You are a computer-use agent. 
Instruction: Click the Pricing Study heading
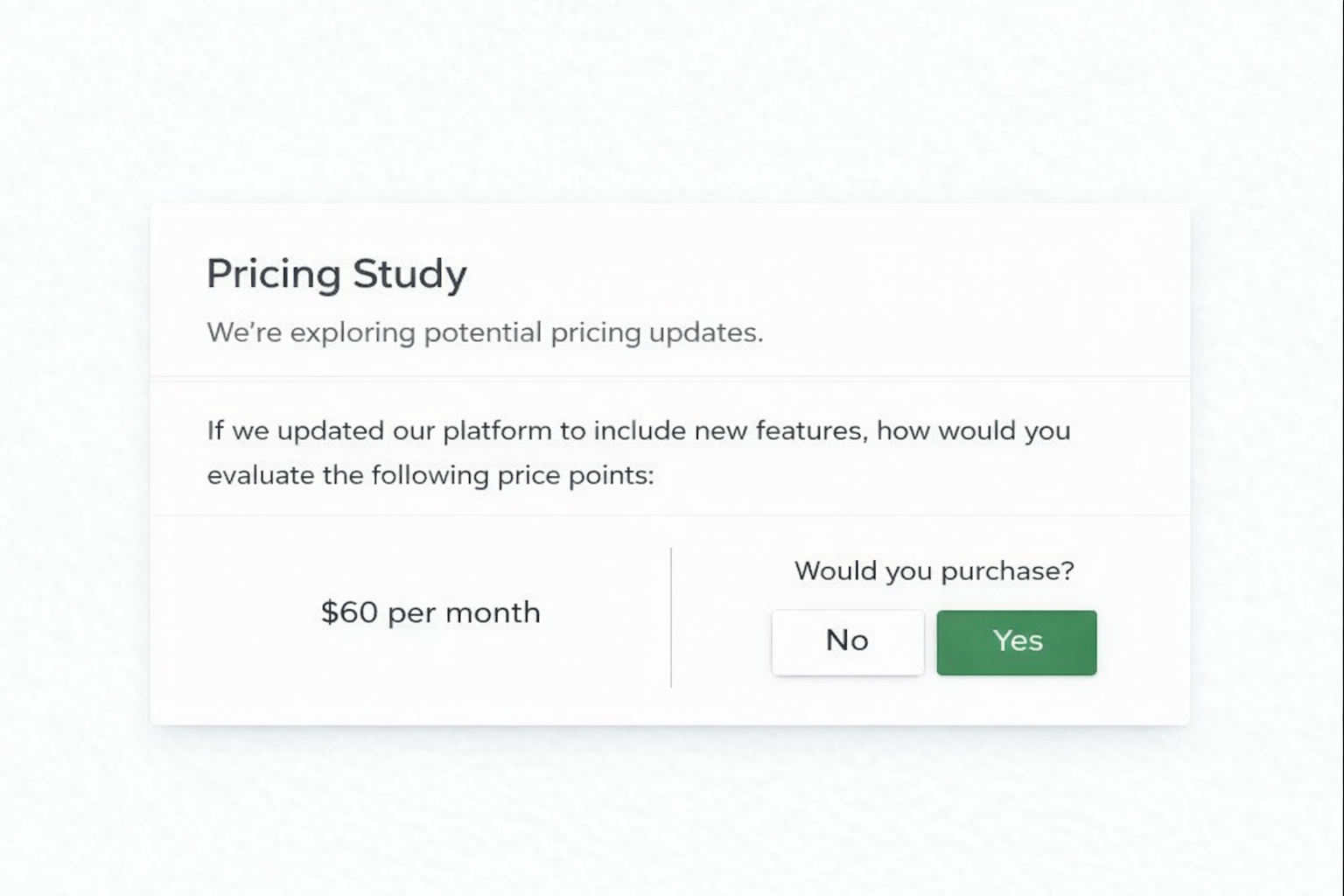pyautogui.click(x=337, y=274)
